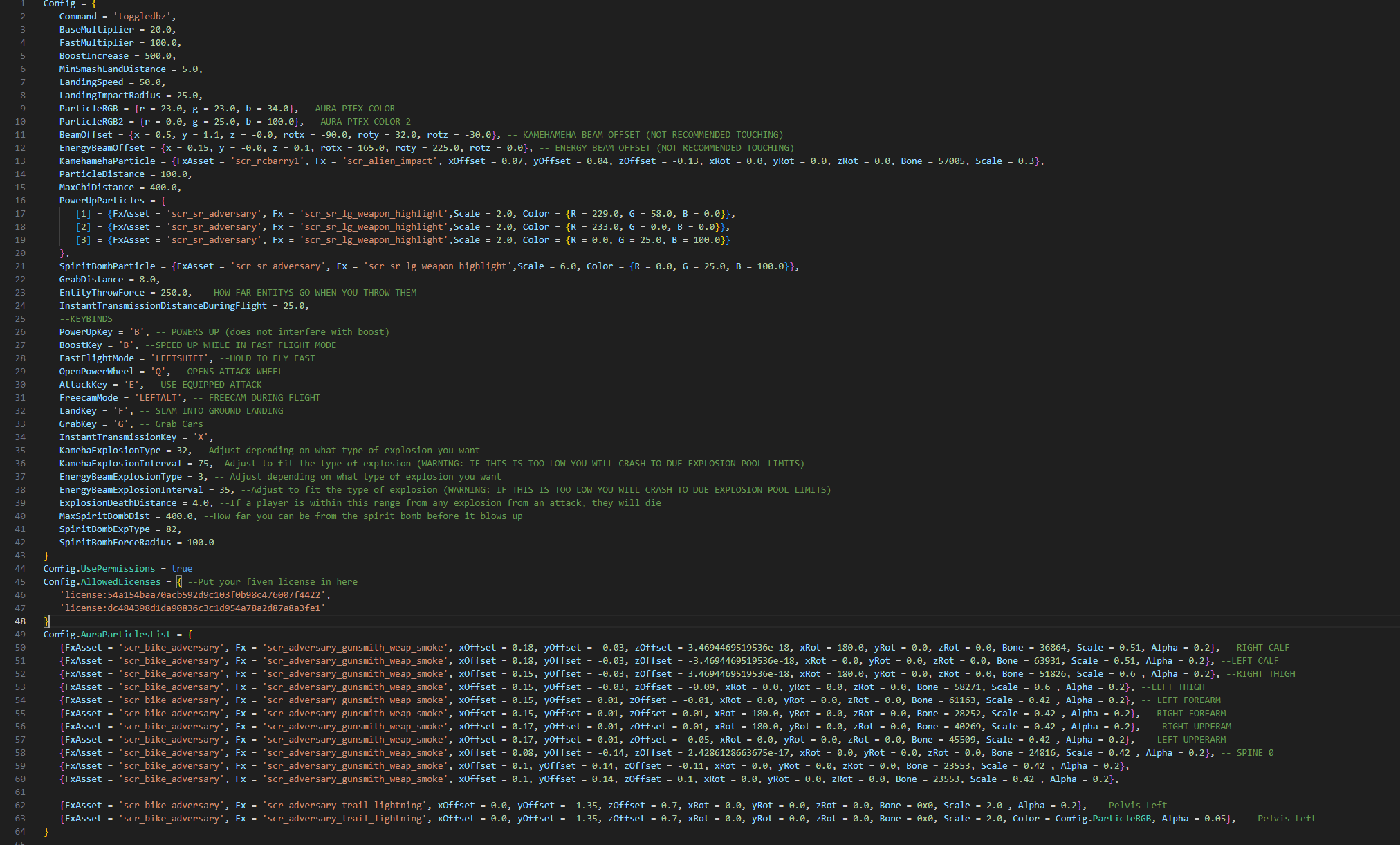Click the SPINE 0 comment text
1400x845 pixels.
pos(1253,752)
